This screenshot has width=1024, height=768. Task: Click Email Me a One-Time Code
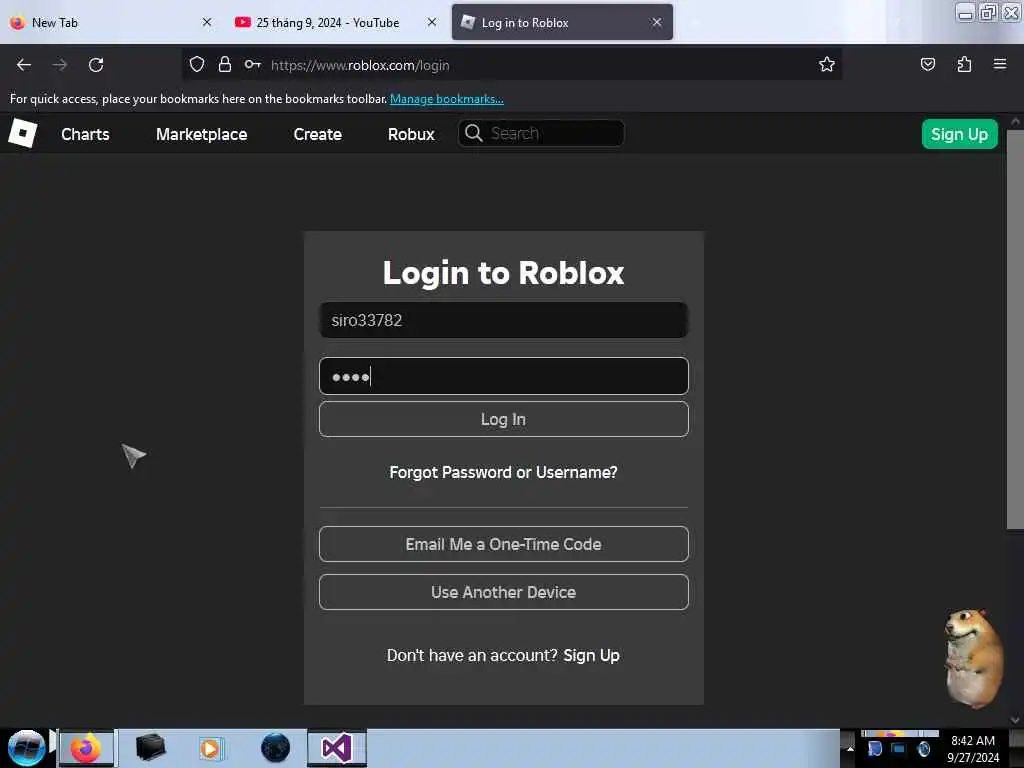504,544
